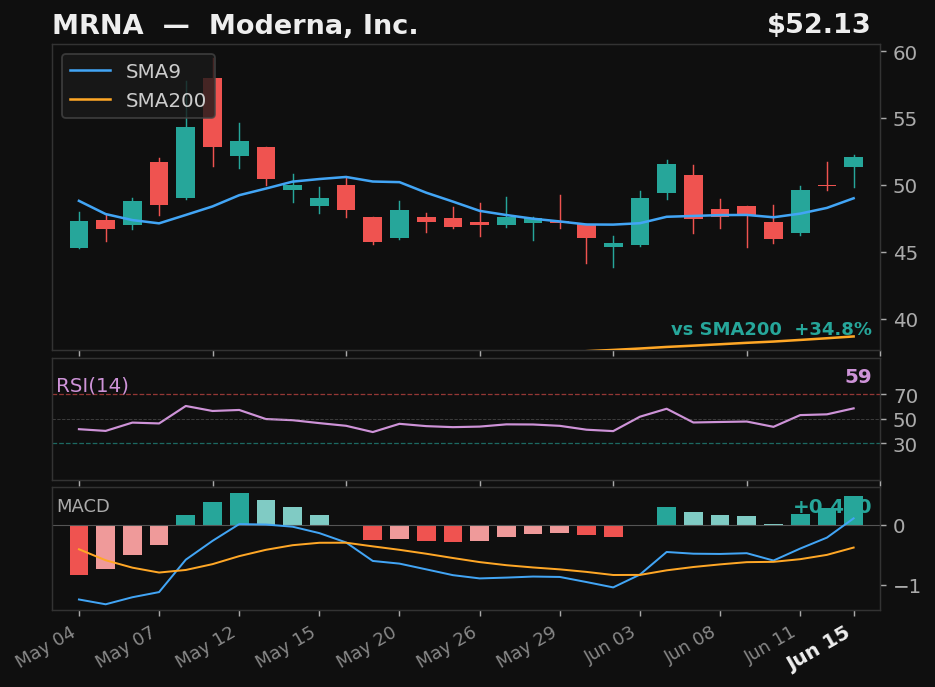Click the $52.13 price label

click(818, 24)
